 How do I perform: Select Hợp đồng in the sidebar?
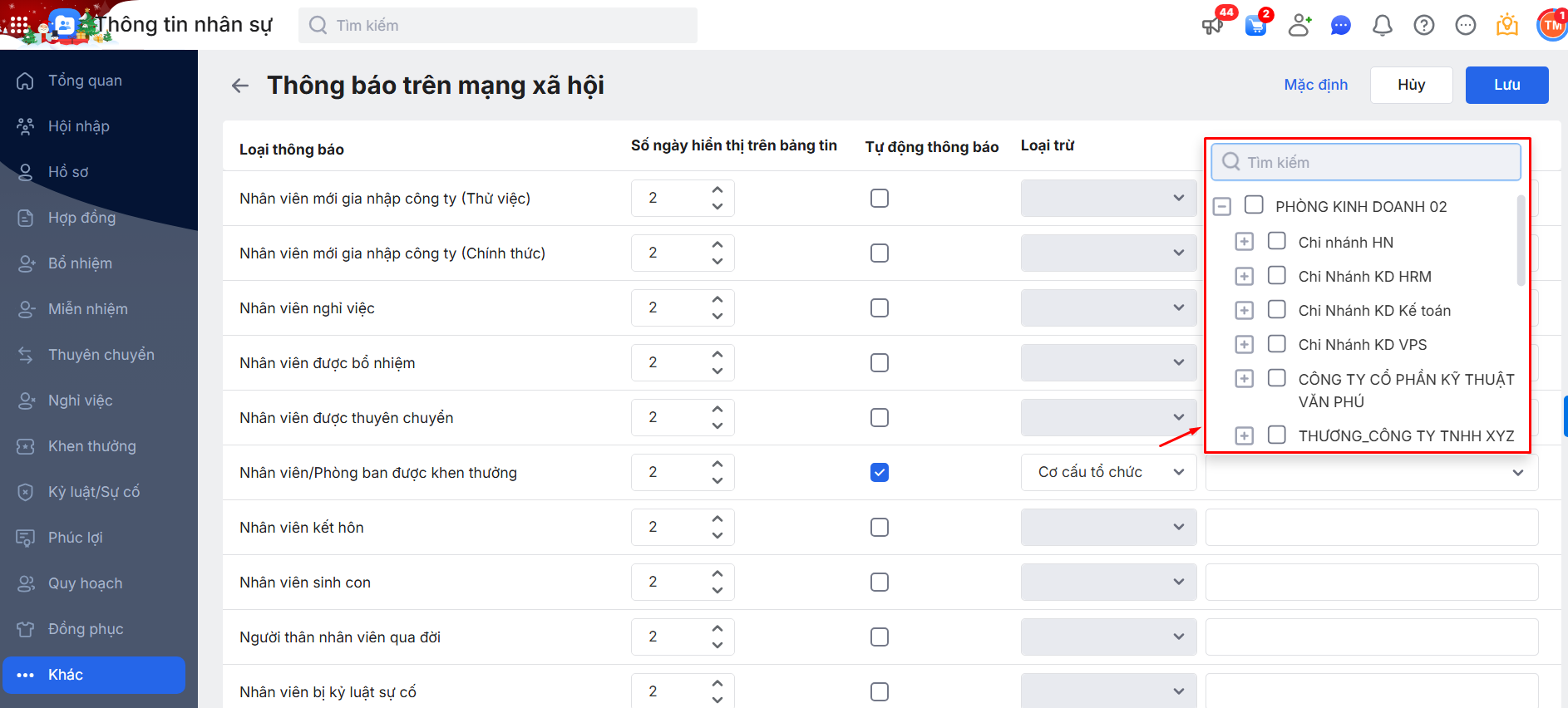[81, 218]
